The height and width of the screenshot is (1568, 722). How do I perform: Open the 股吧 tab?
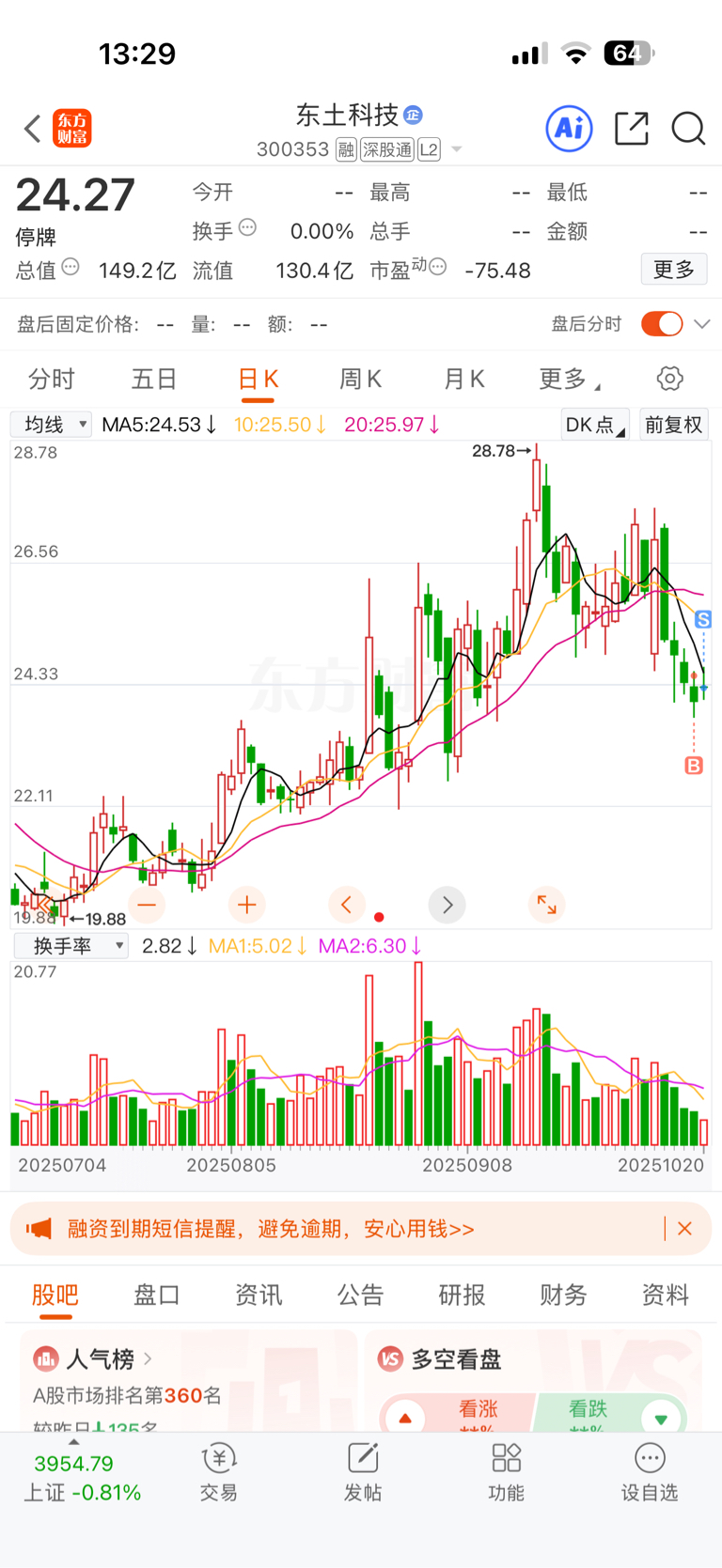click(x=55, y=1295)
